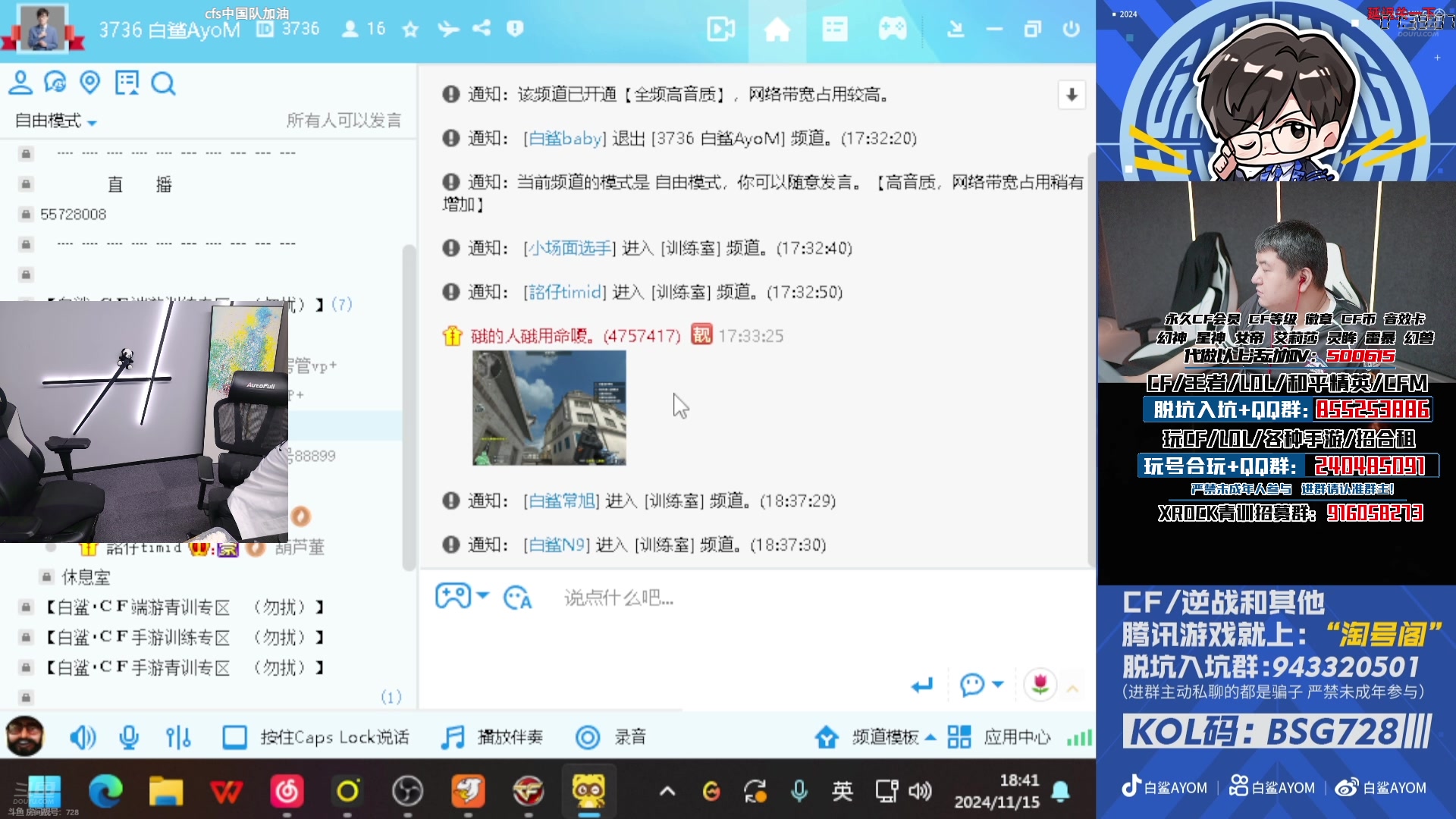This screenshot has height=819, width=1456.
Task: Click the search magnifier icon in sidebar
Action: (163, 83)
